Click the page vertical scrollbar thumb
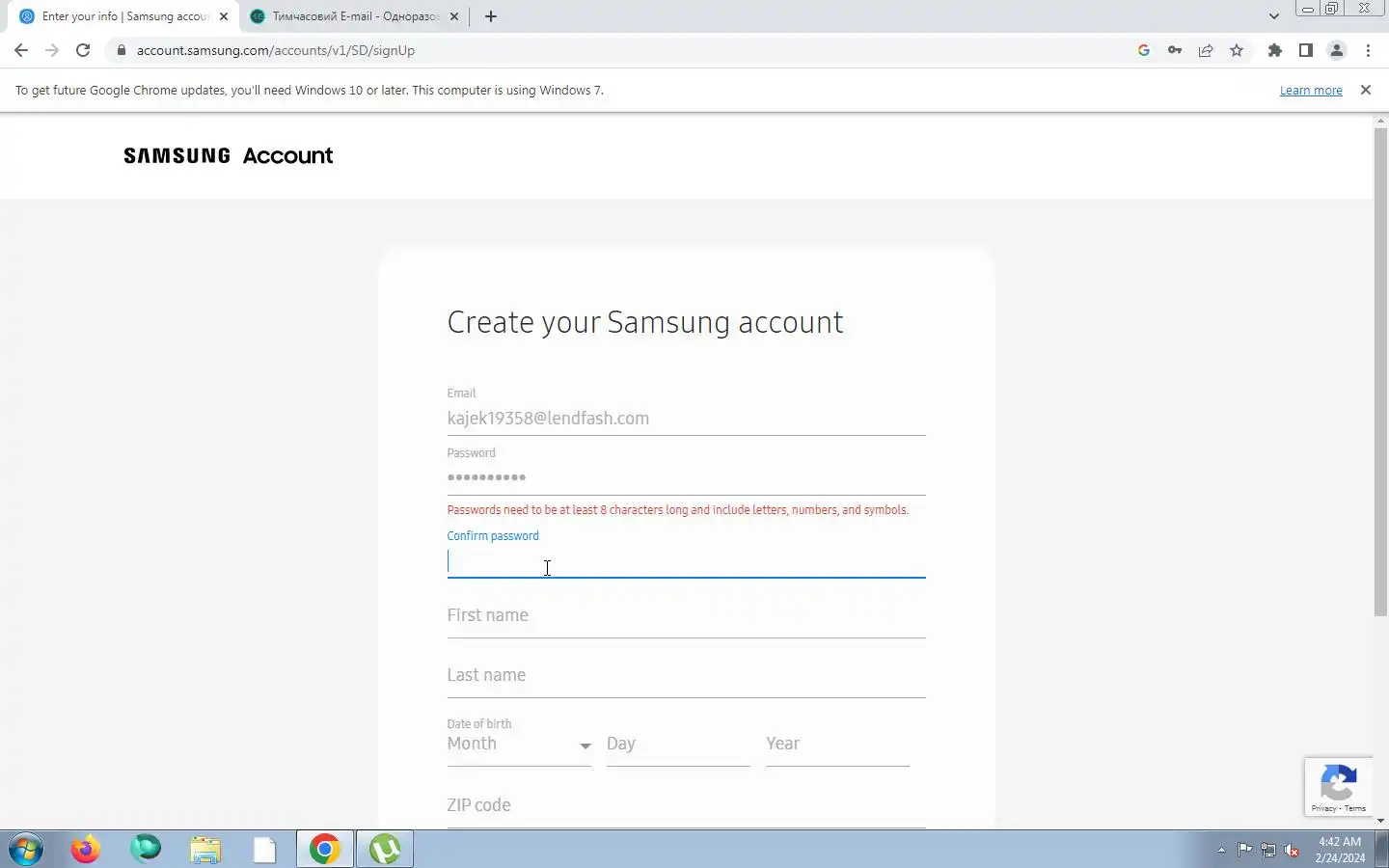The width and height of the screenshot is (1389, 868). (x=1380, y=371)
